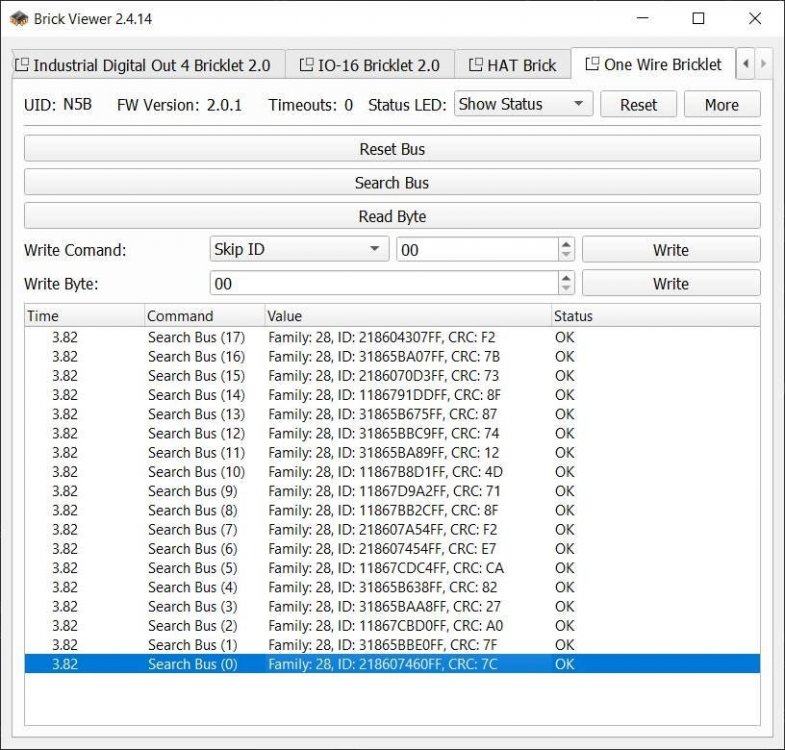Decrement the Write Byte value spinner
This screenshot has height=750, width=785.
tap(566, 288)
